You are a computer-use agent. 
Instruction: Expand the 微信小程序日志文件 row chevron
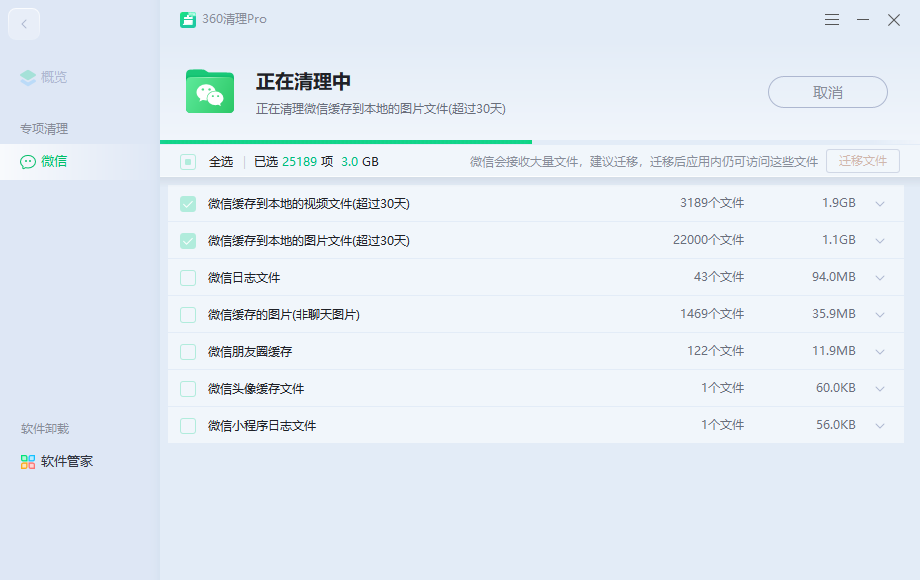point(880,426)
